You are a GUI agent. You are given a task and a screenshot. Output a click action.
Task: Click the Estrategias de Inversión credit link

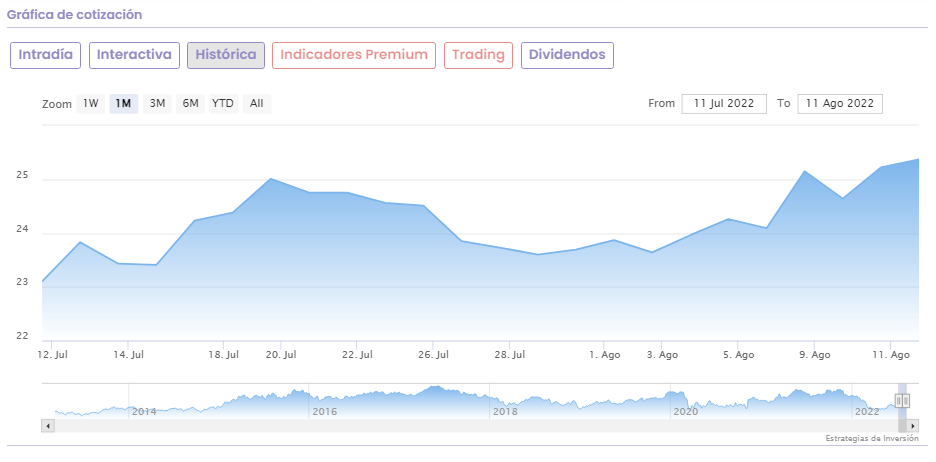pos(871,439)
